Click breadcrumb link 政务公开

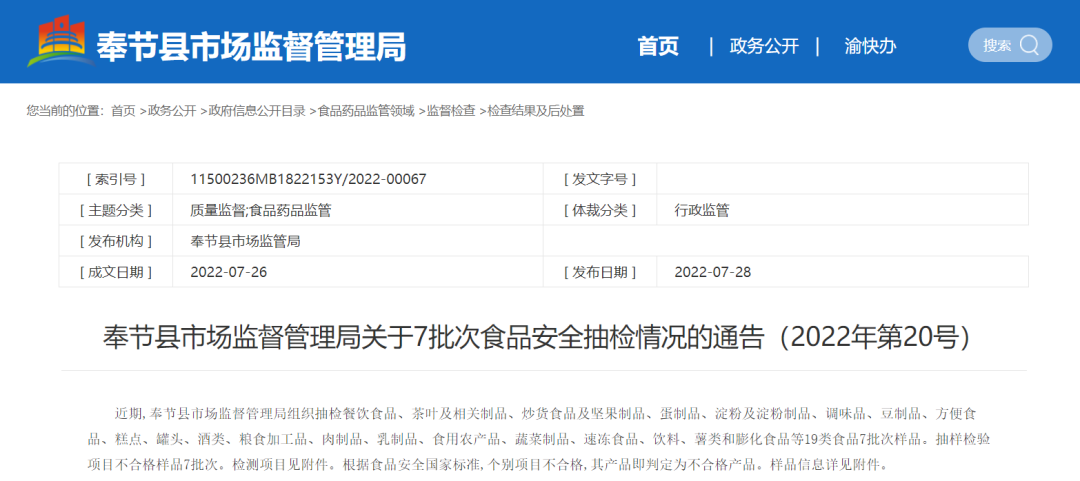point(172,111)
